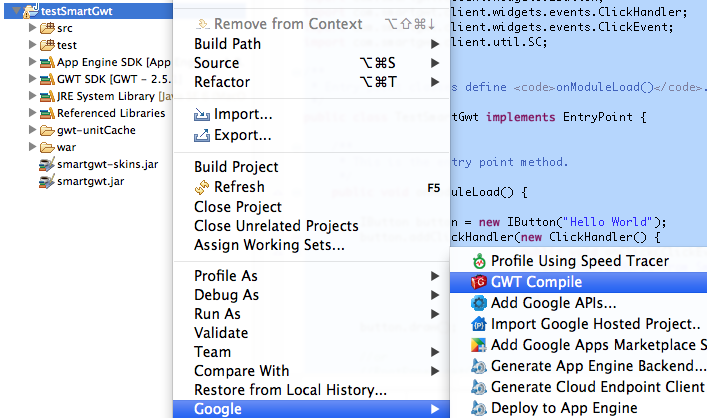Select the smartgwt-skins.jar file name

tap(108, 164)
